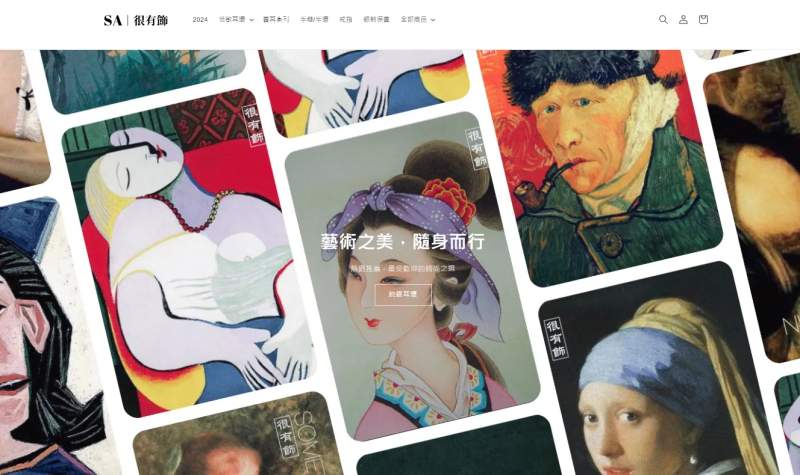800x475 pixels.
Task: Go home via SA 很有飾 logo
Action: click(x=136, y=20)
